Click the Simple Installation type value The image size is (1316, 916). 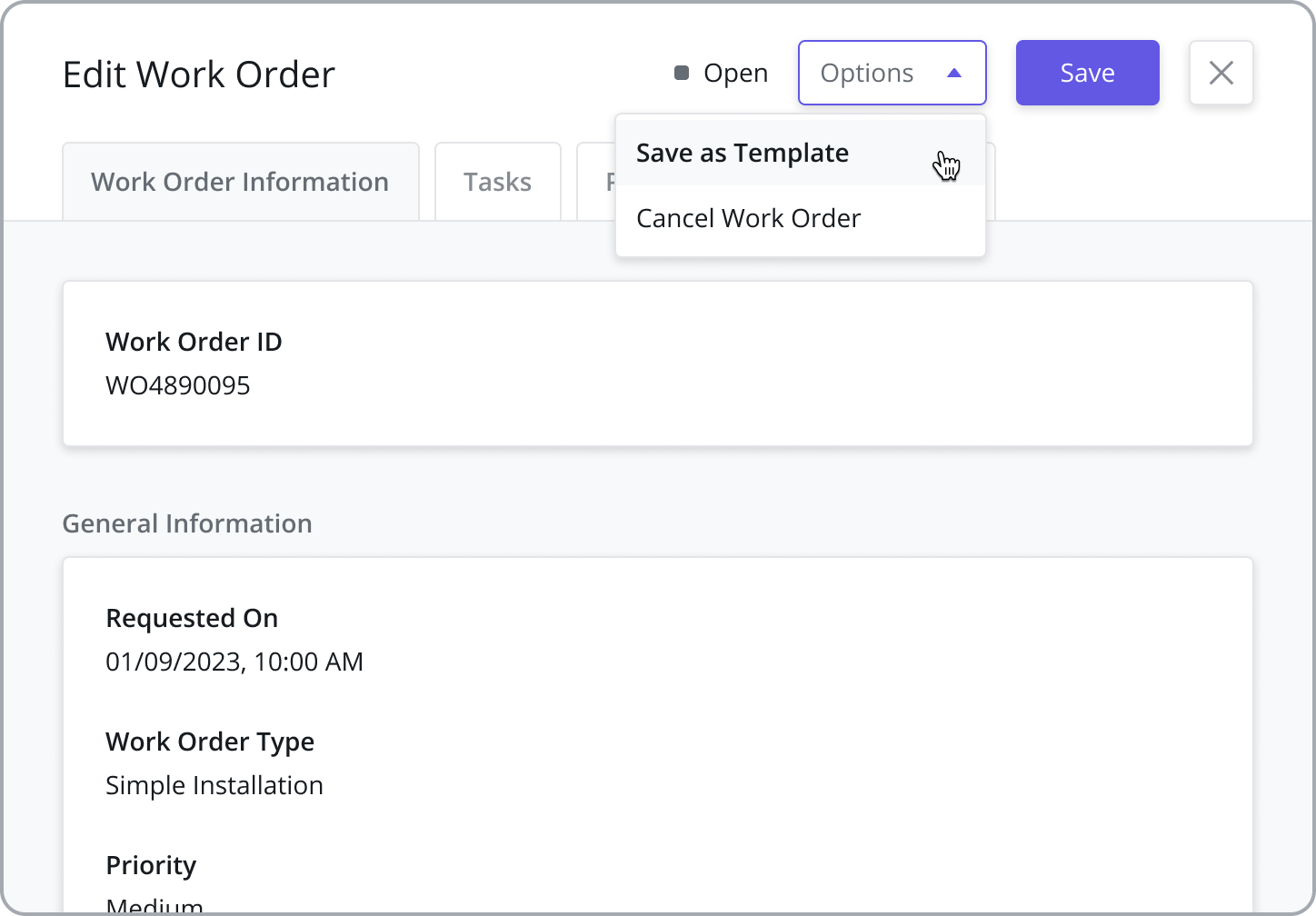click(x=214, y=785)
